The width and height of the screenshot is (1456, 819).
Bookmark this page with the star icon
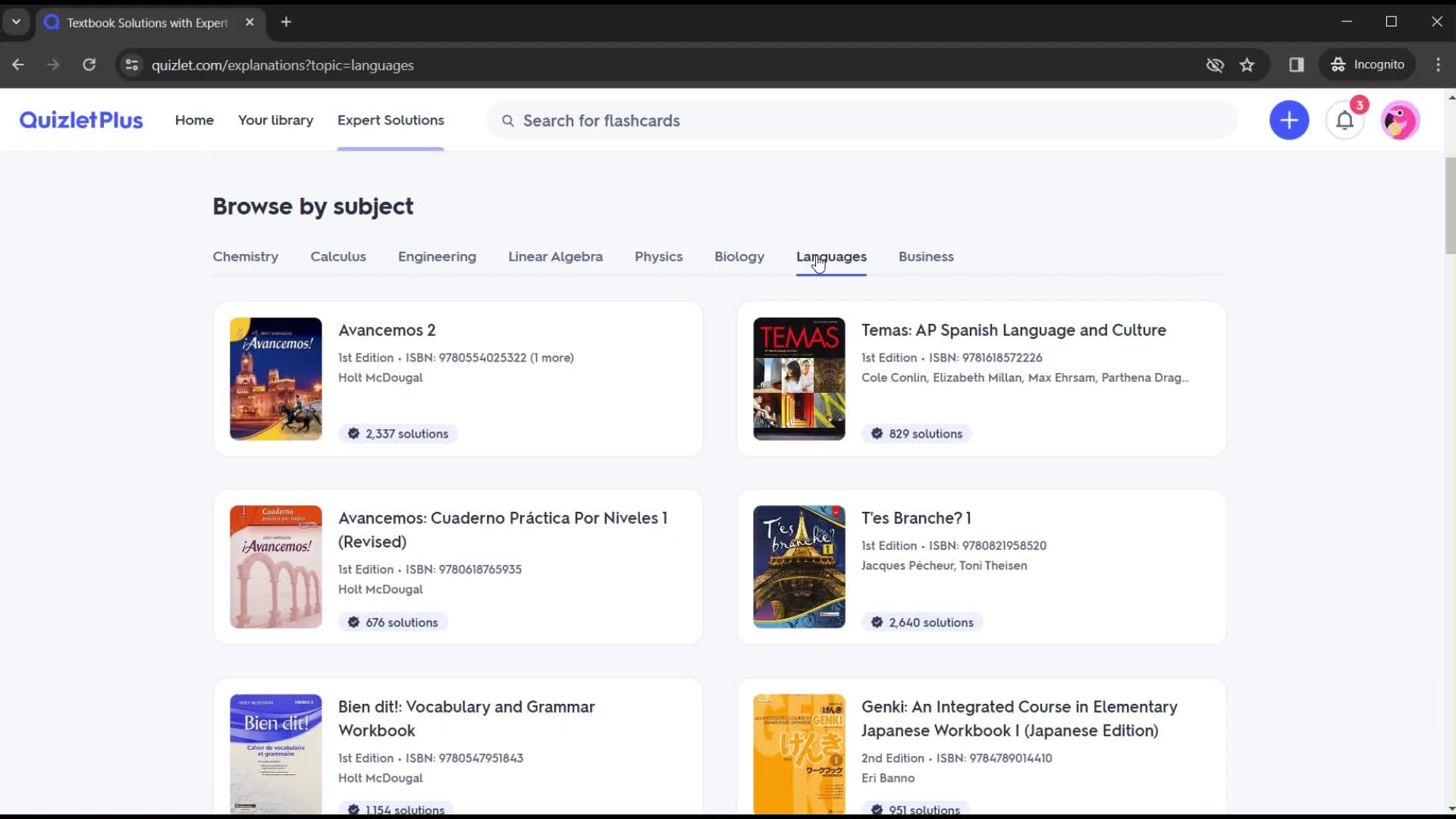(1247, 64)
